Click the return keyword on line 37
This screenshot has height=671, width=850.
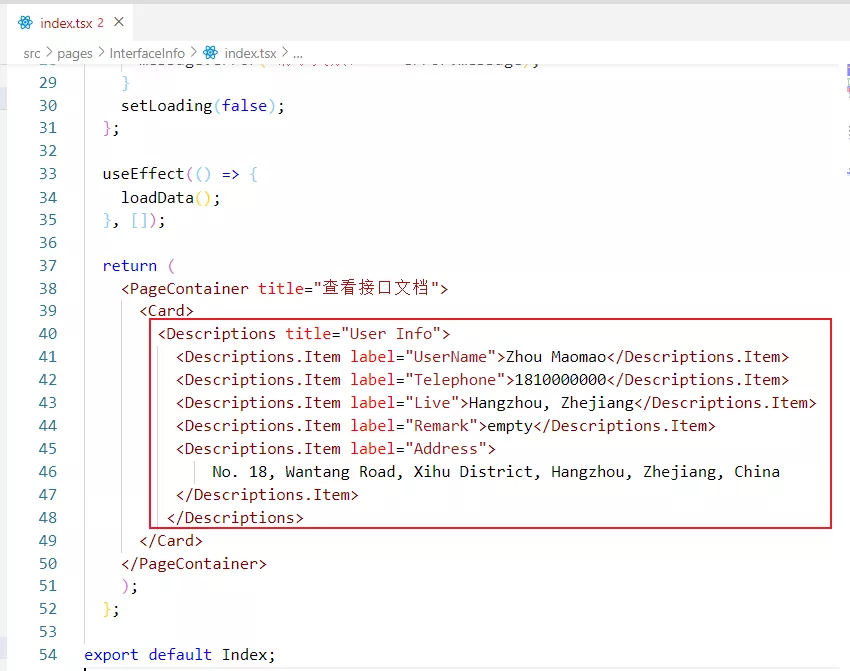130,266
